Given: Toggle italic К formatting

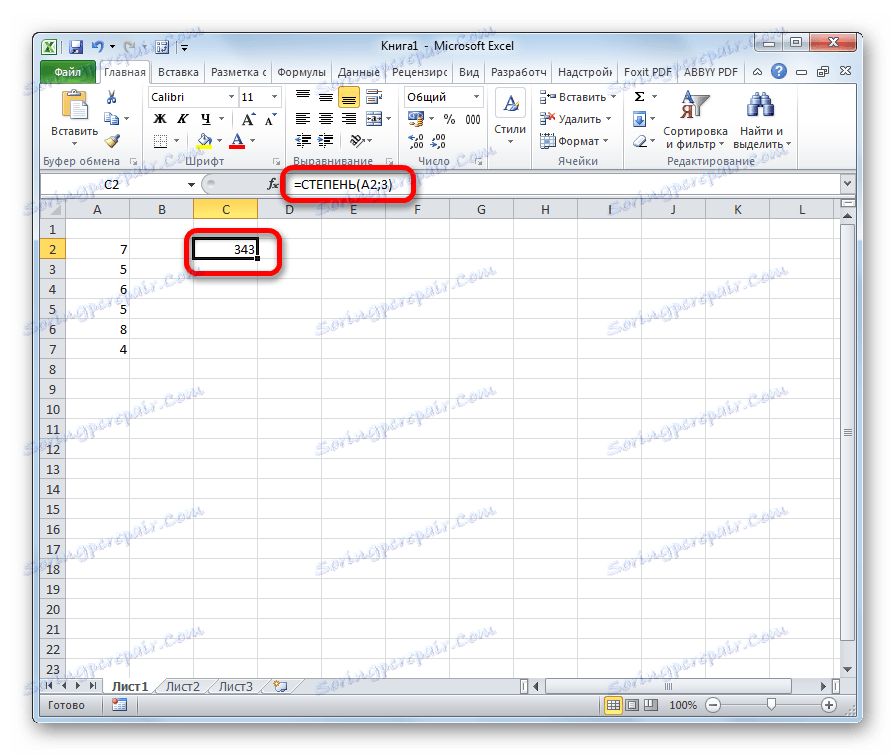Looking at the screenshot, I should [x=182, y=119].
